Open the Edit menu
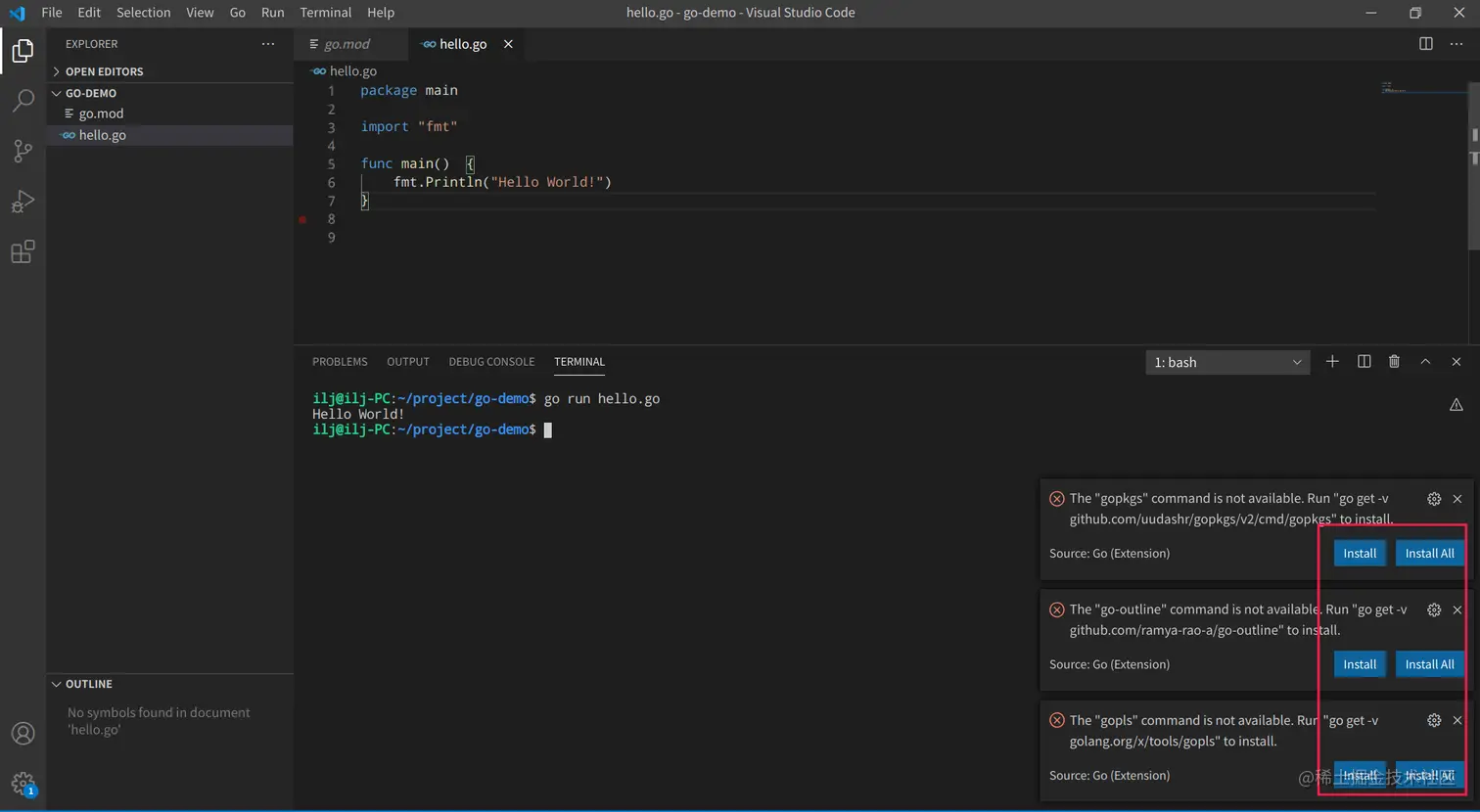The image size is (1480, 812). coord(89,13)
